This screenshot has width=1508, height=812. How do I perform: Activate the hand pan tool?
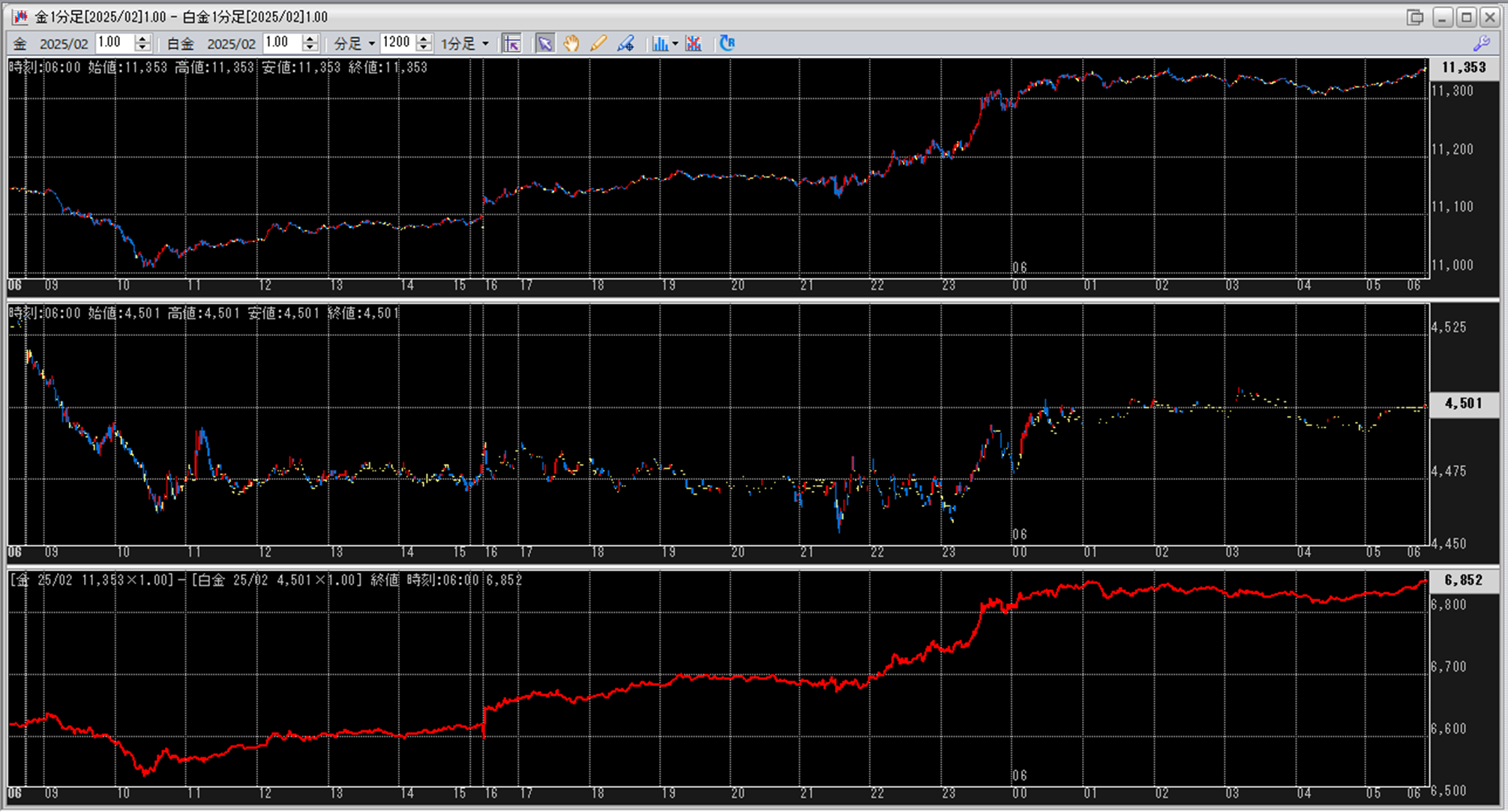pos(571,43)
